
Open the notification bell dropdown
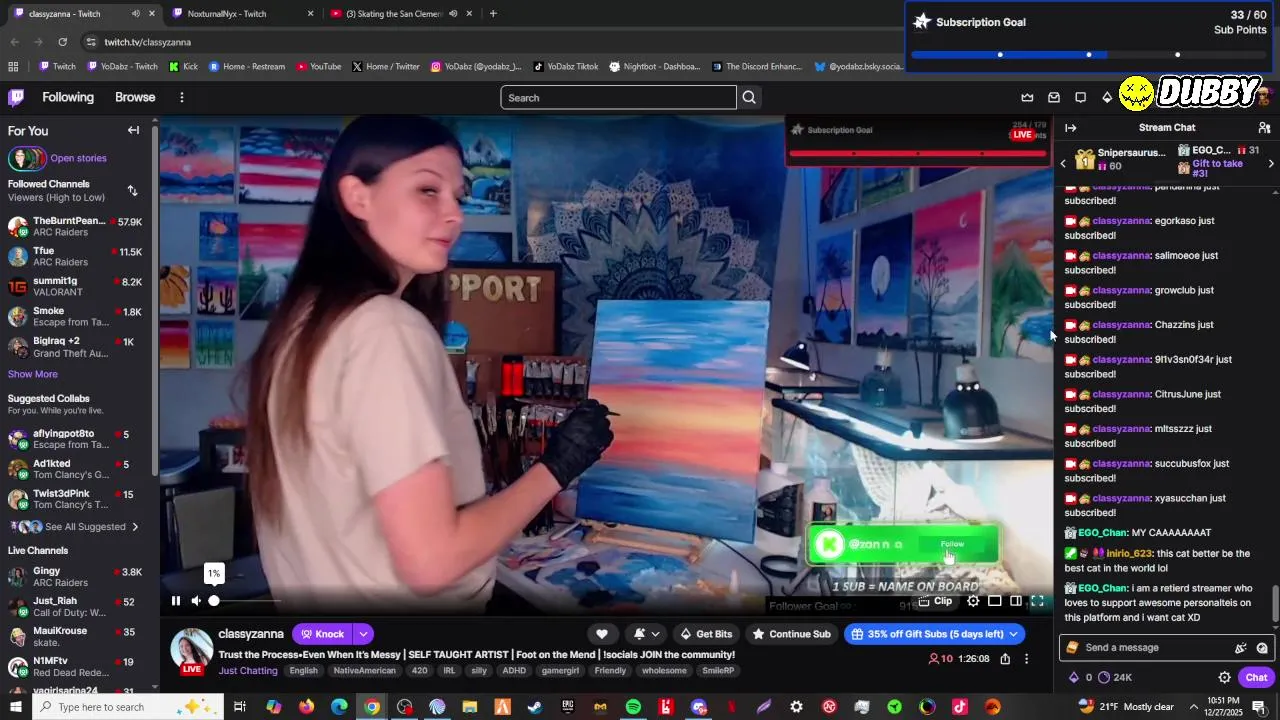pyautogui.click(x=646, y=634)
